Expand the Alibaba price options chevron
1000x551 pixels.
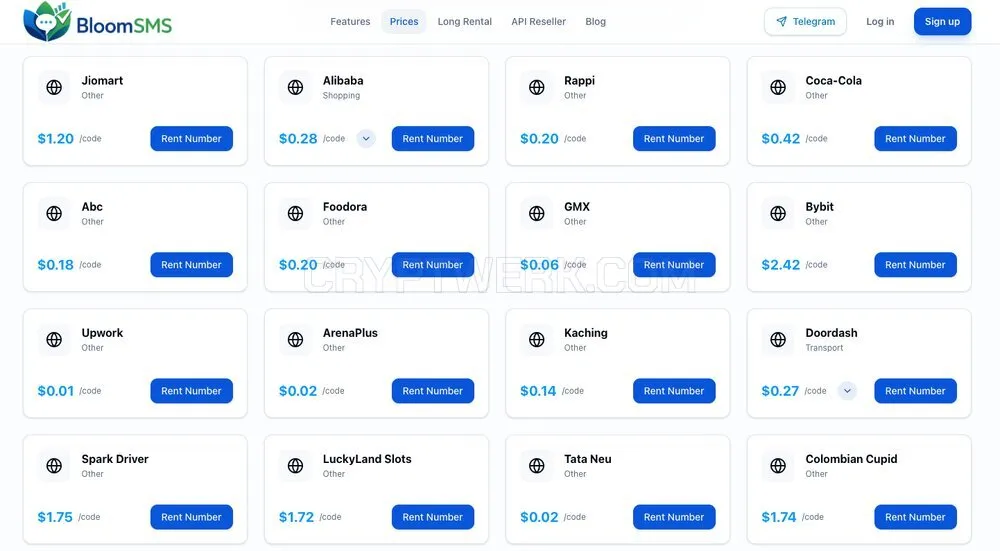(366, 138)
